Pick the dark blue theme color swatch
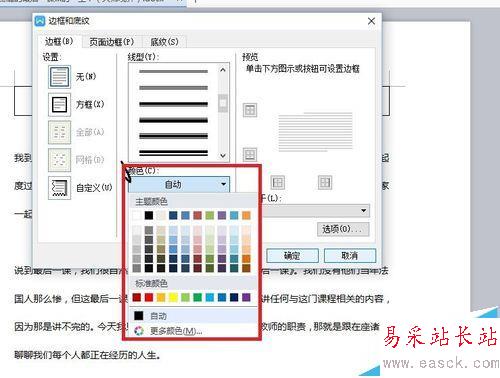 click(x=173, y=215)
